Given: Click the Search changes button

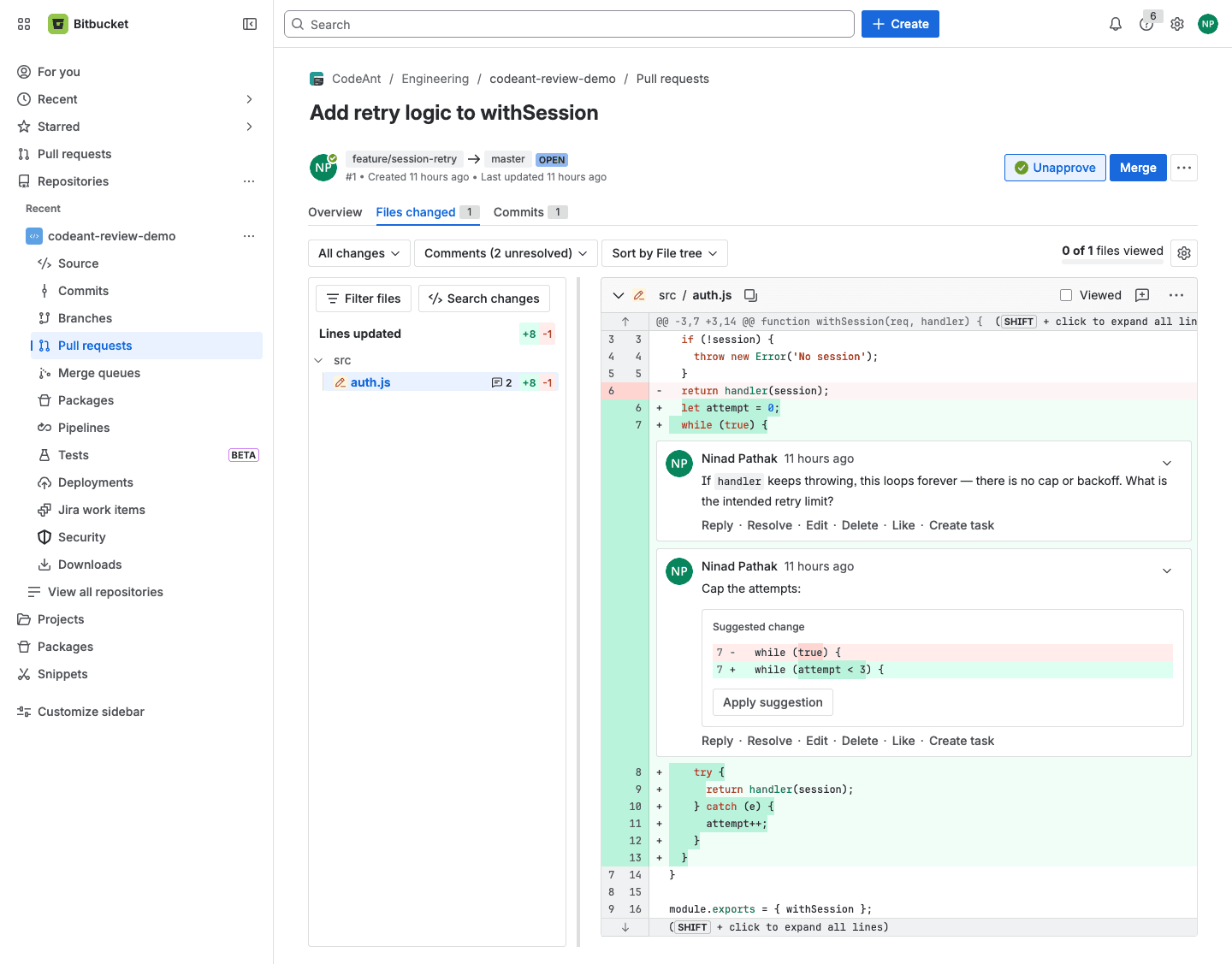Looking at the screenshot, I should [484, 299].
